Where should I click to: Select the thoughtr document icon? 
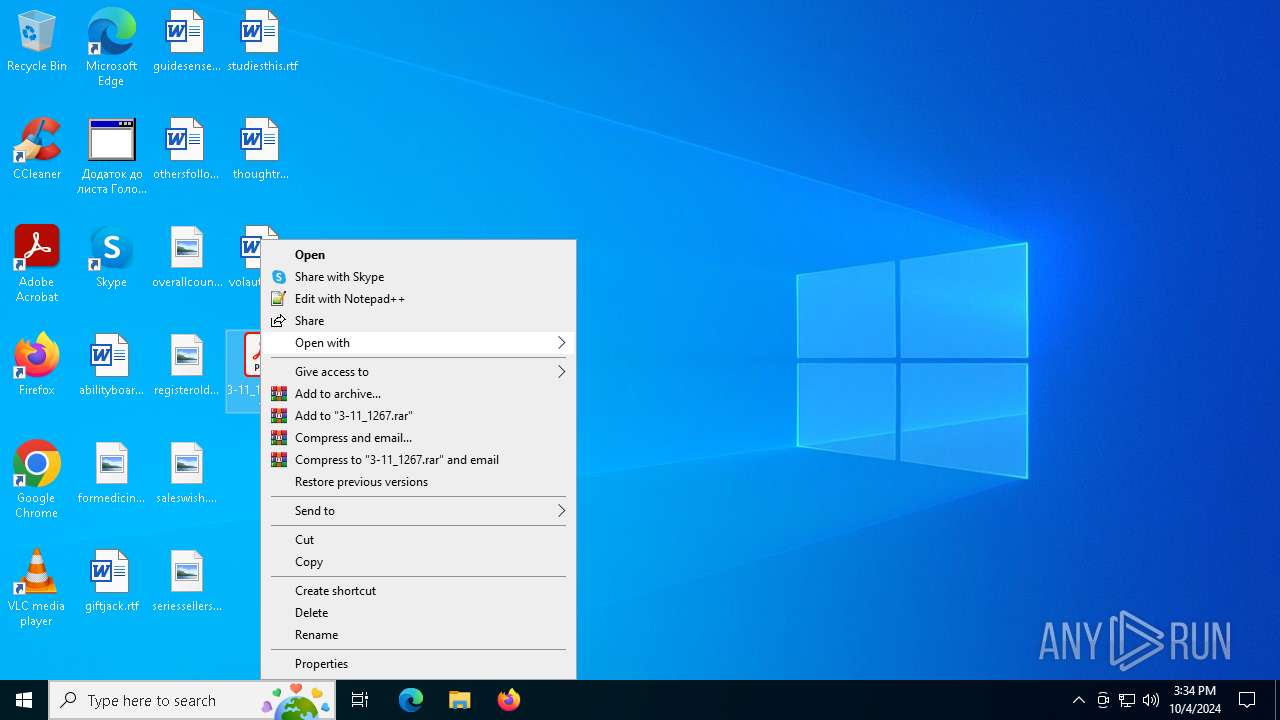[261, 150]
